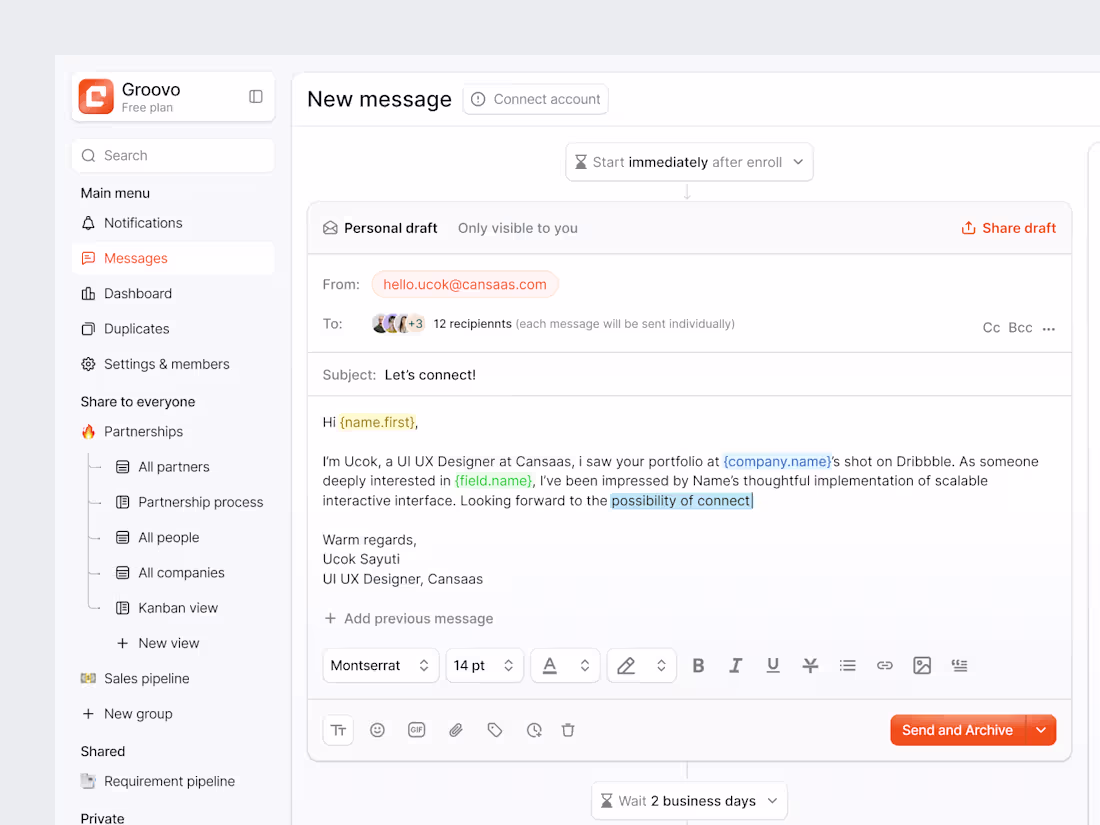Screen dimensions: 1100x825
Task: Click the Share draft link
Action: (x=1008, y=228)
